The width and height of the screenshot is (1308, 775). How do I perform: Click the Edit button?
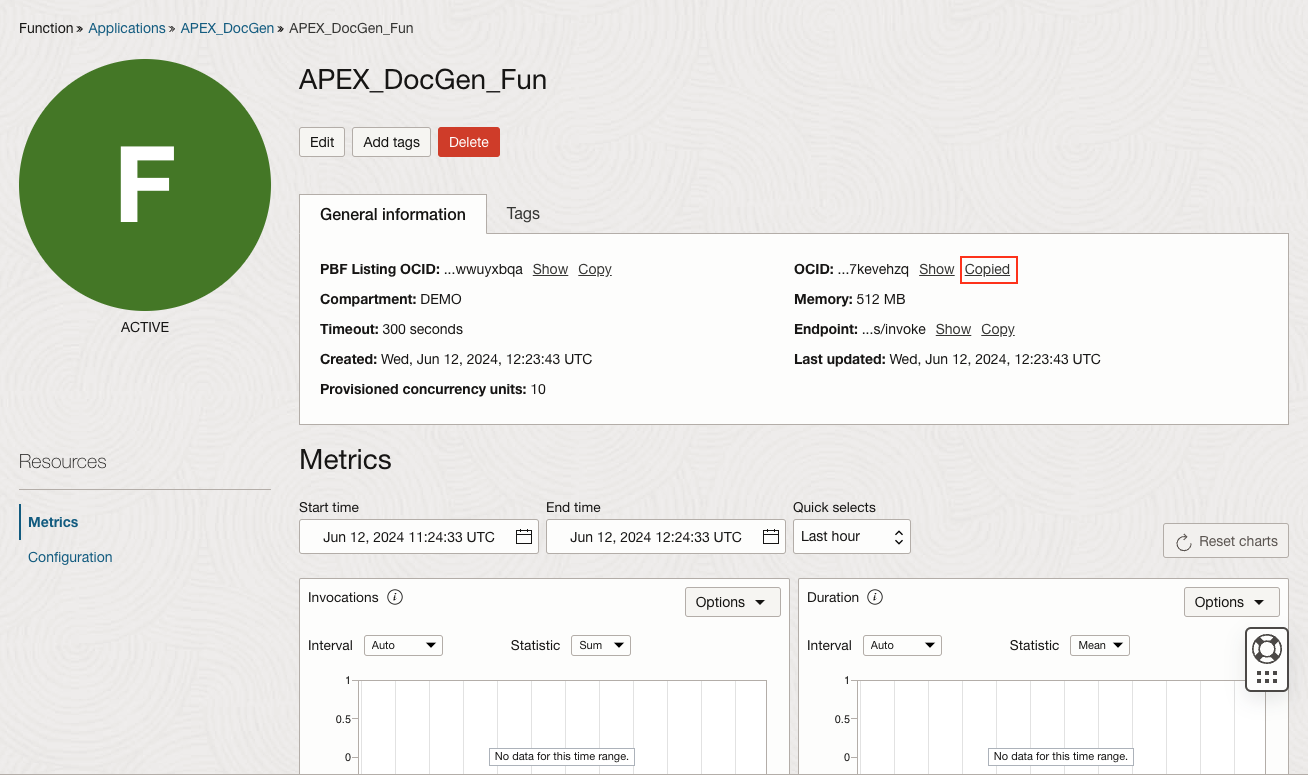pyautogui.click(x=322, y=142)
